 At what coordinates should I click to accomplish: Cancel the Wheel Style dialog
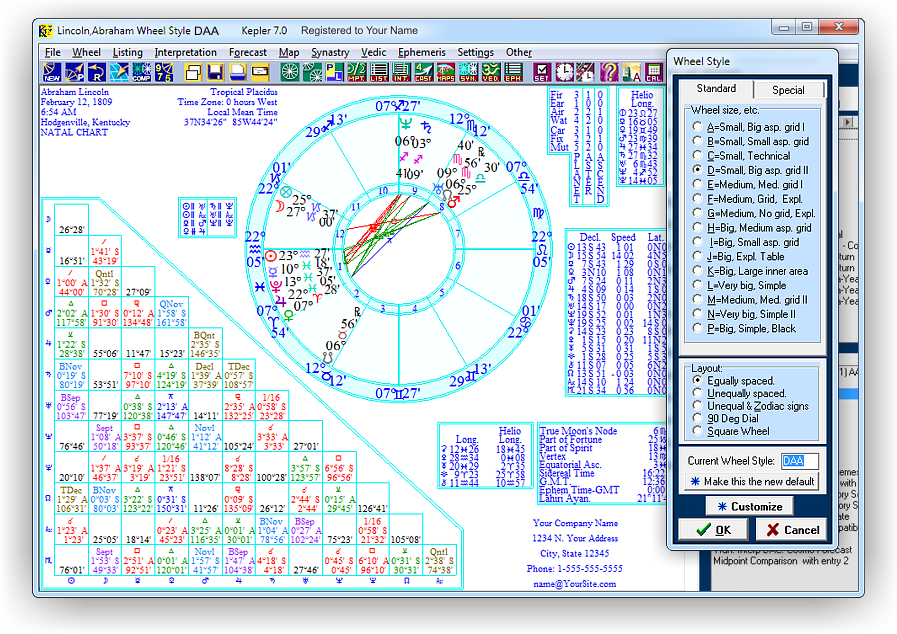point(792,530)
